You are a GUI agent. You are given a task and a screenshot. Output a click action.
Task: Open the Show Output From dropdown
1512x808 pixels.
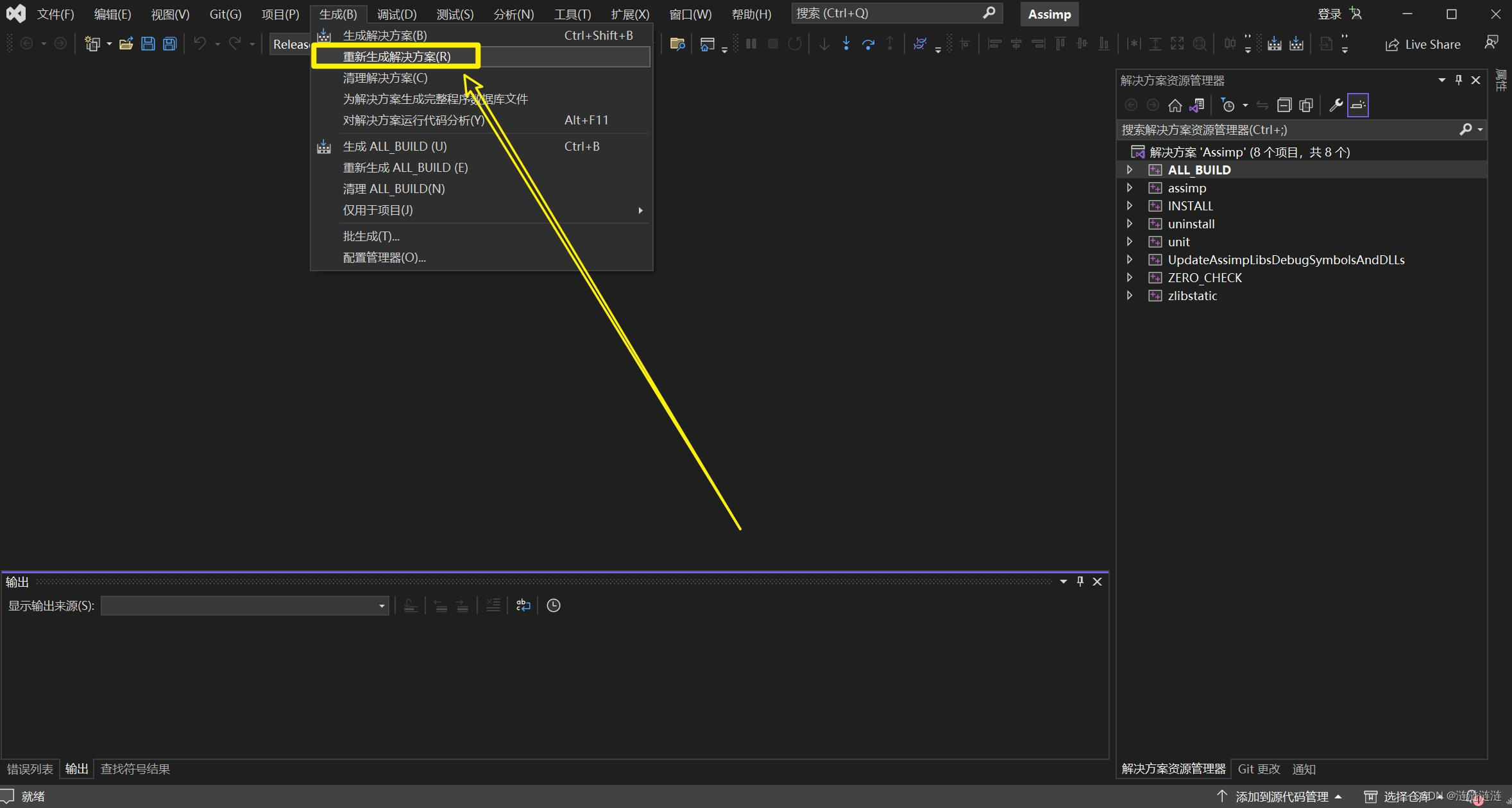[382, 605]
